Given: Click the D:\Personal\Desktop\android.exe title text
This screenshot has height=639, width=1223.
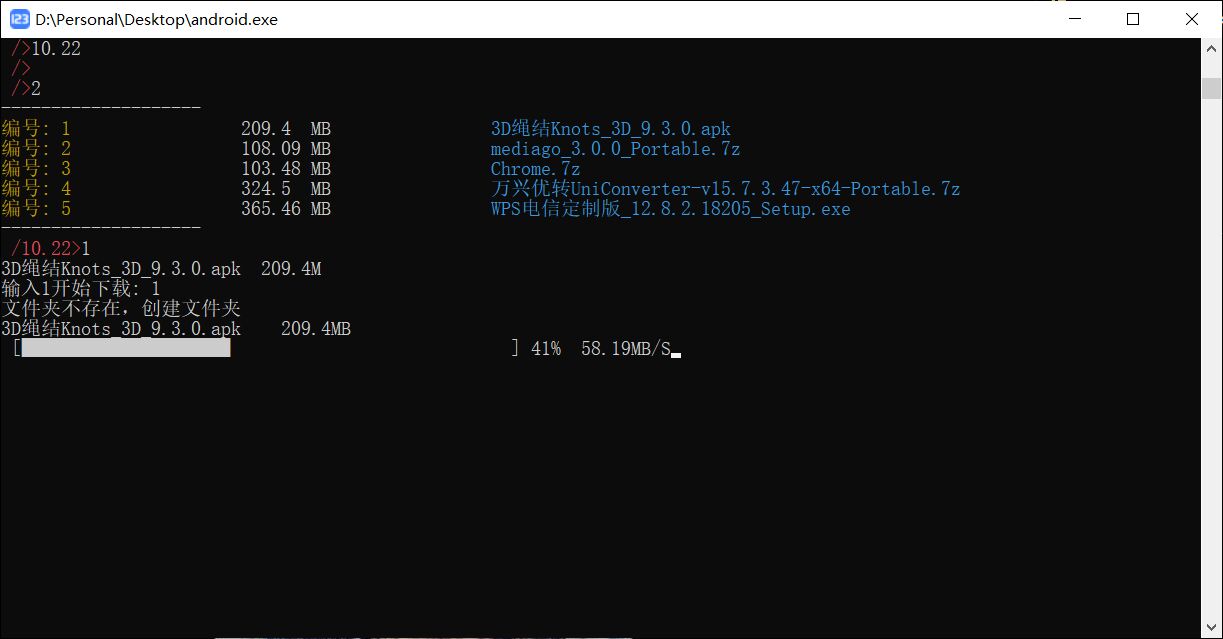Looking at the screenshot, I should click(156, 19).
